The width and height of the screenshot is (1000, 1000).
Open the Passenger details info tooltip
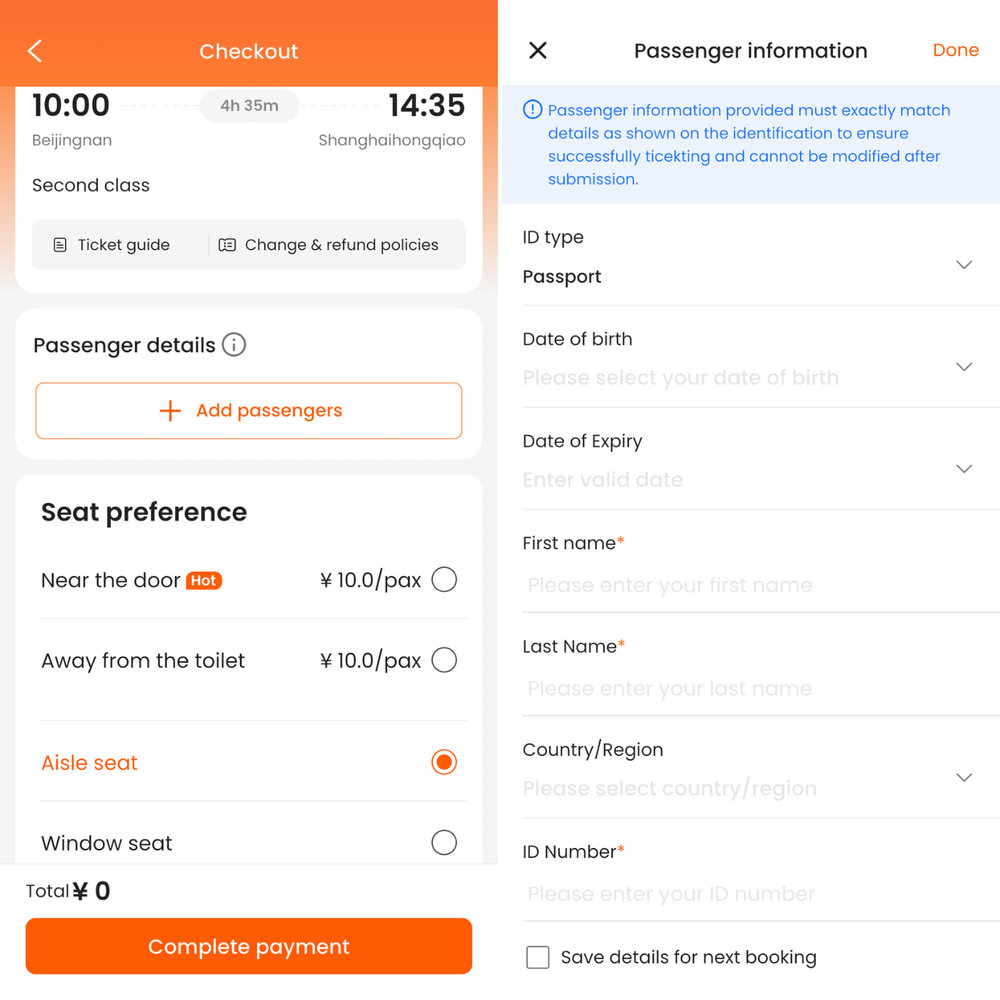234,345
